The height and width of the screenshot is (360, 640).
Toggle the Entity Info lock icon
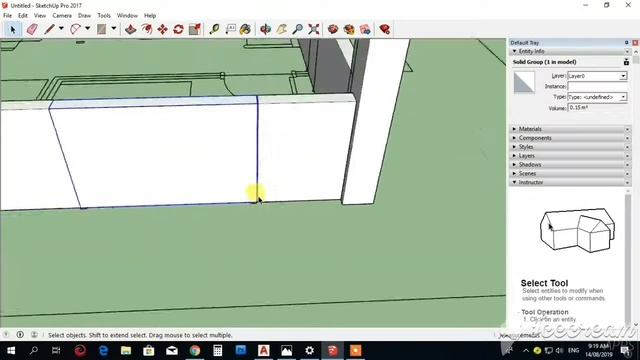coord(626,62)
